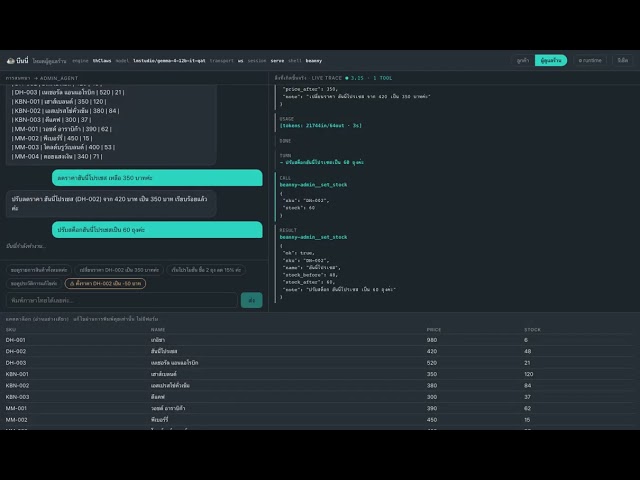Click the price 420 in the DH-002 row
The image size is (640, 480).
click(x=432, y=351)
